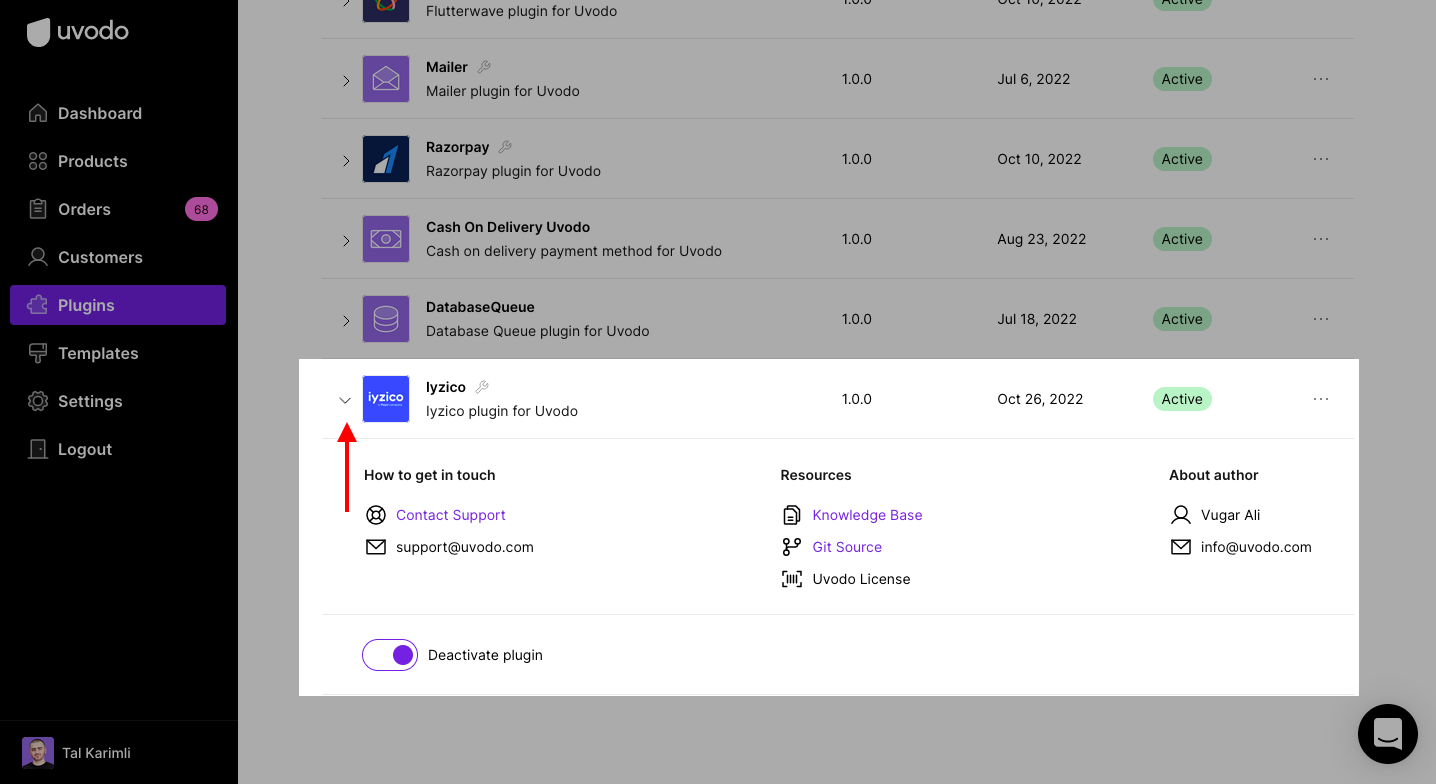Viewport: 1436px width, 784px height.
Task: Open the Contact Support link
Action: point(451,515)
